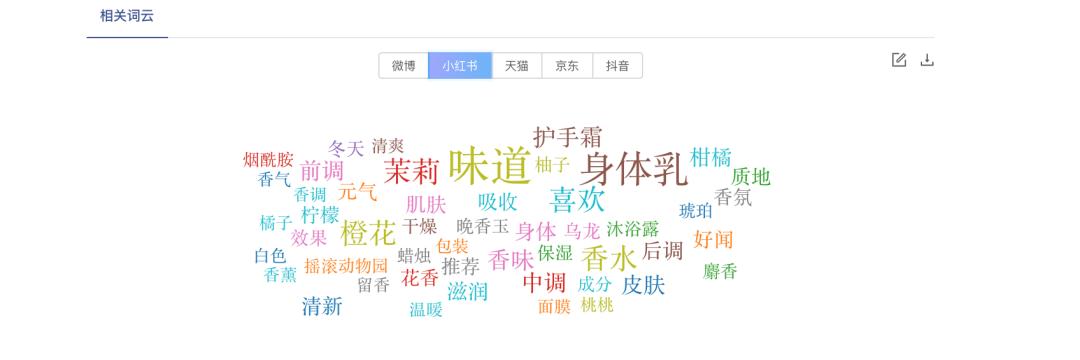The height and width of the screenshot is (360, 1080).
Task: Click the word 味道 in the cloud
Action: (489, 166)
